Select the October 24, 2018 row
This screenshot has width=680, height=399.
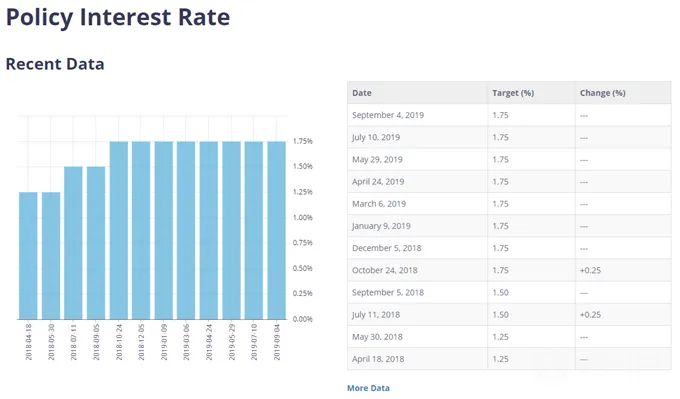pos(509,270)
